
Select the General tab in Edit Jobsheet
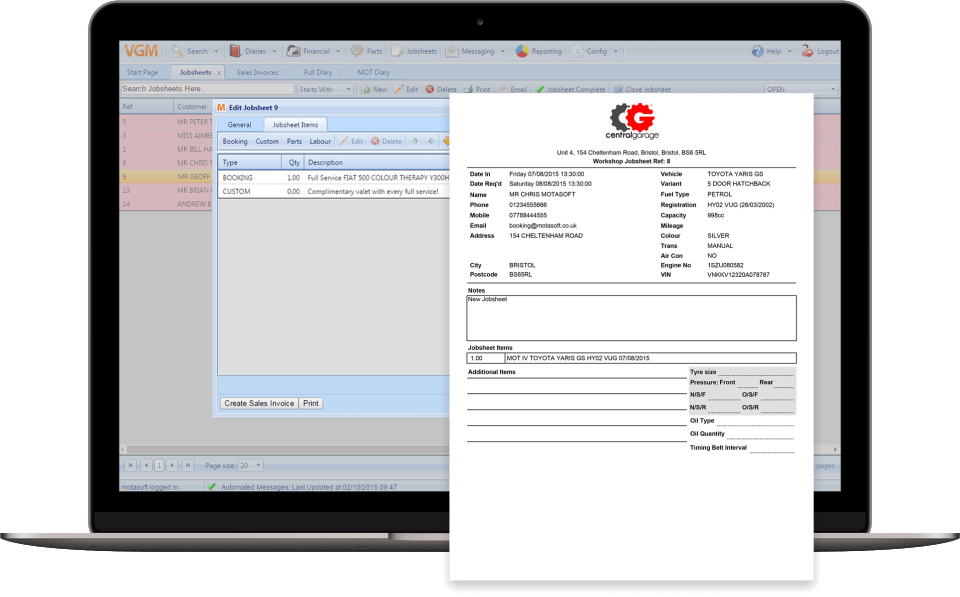tap(239, 124)
